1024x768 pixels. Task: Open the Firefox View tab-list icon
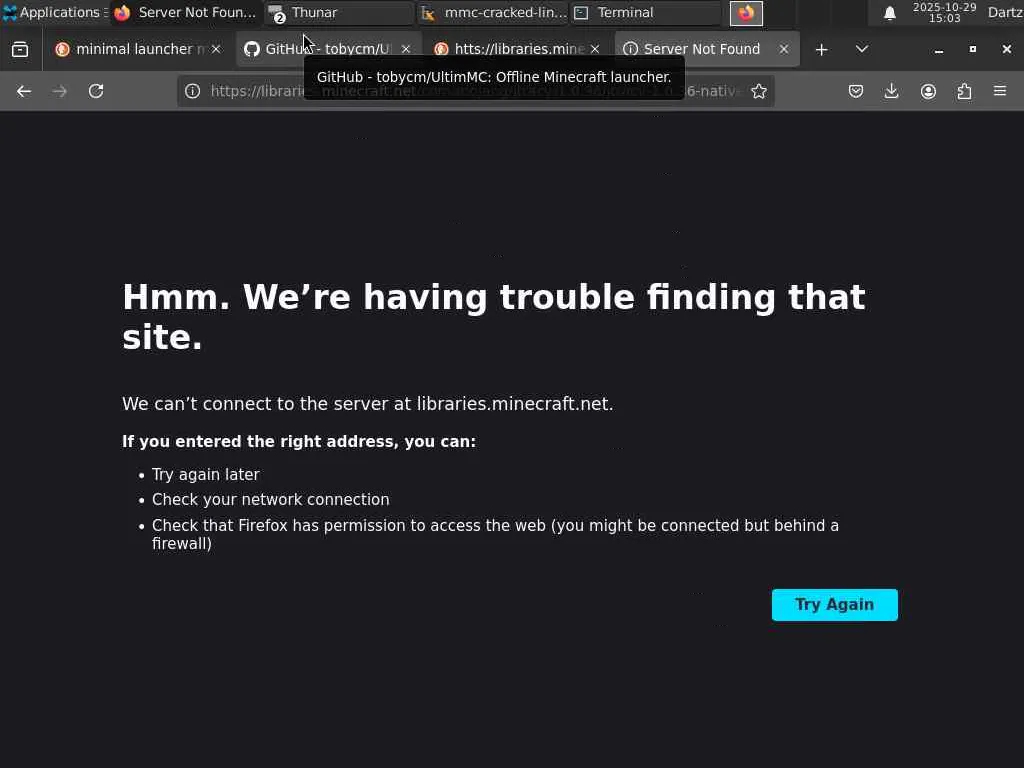[x=20, y=49]
